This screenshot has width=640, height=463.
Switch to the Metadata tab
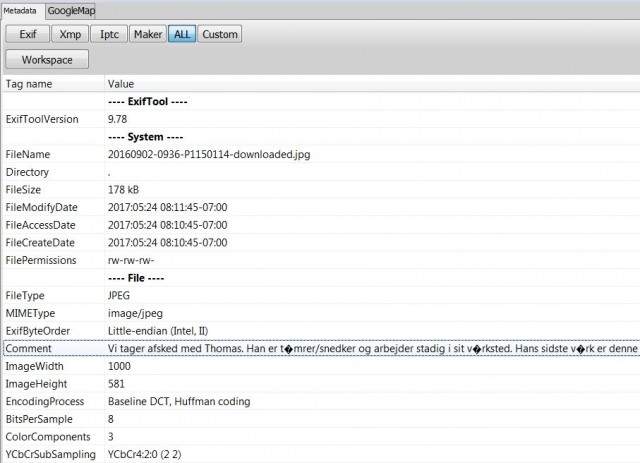coord(20,11)
